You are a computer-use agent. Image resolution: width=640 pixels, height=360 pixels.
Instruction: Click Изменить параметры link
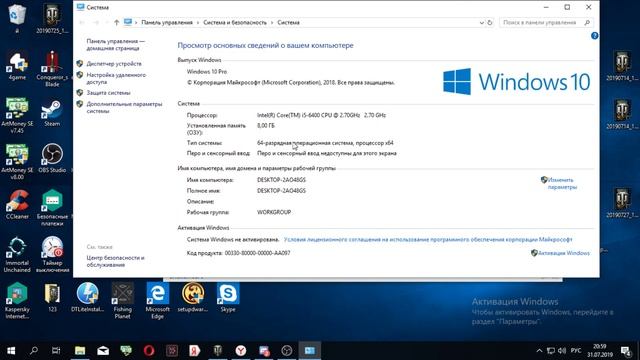562,183
